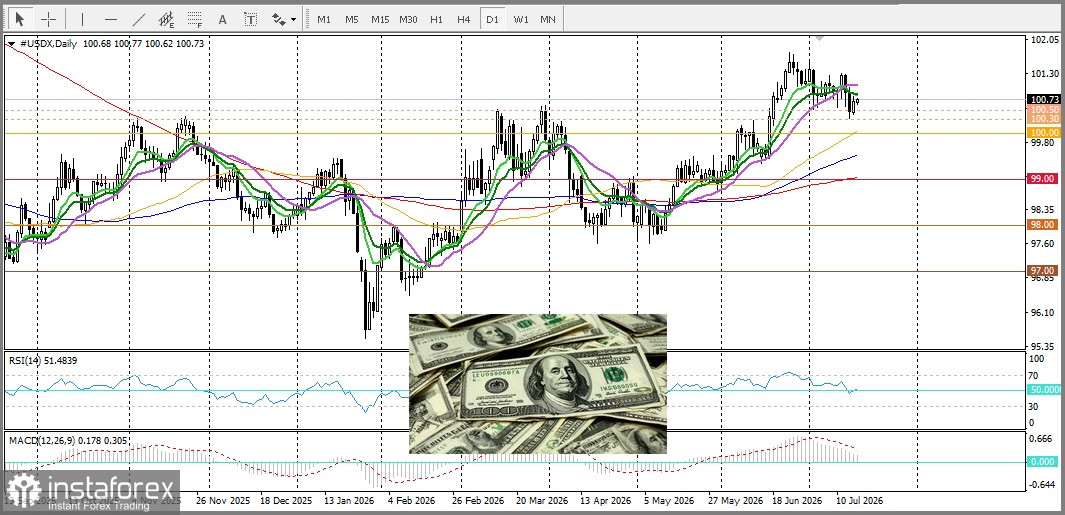This screenshot has height=515, width=1065.
Task: Toggle the D1 daily timeframe
Action: tap(492, 20)
